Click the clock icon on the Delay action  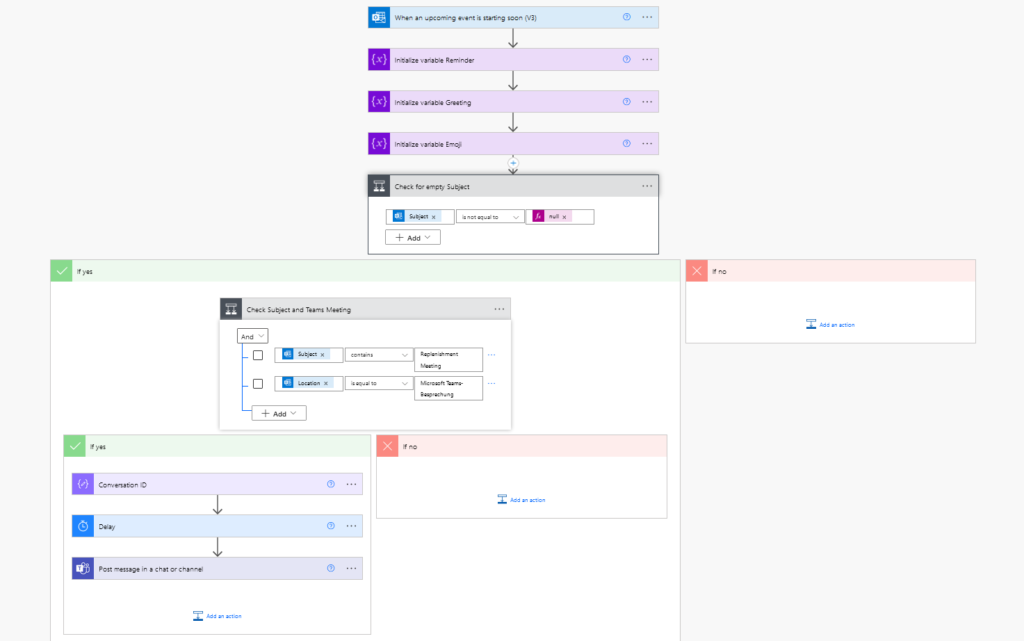[82, 526]
